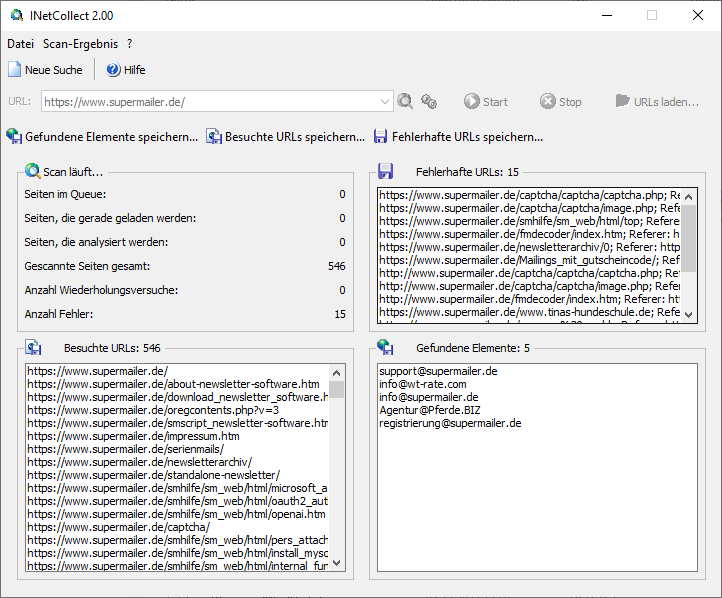The height and width of the screenshot is (598, 722).
Task: Click the Anzahl Wiederholungsversuche label
Action: point(101,290)
